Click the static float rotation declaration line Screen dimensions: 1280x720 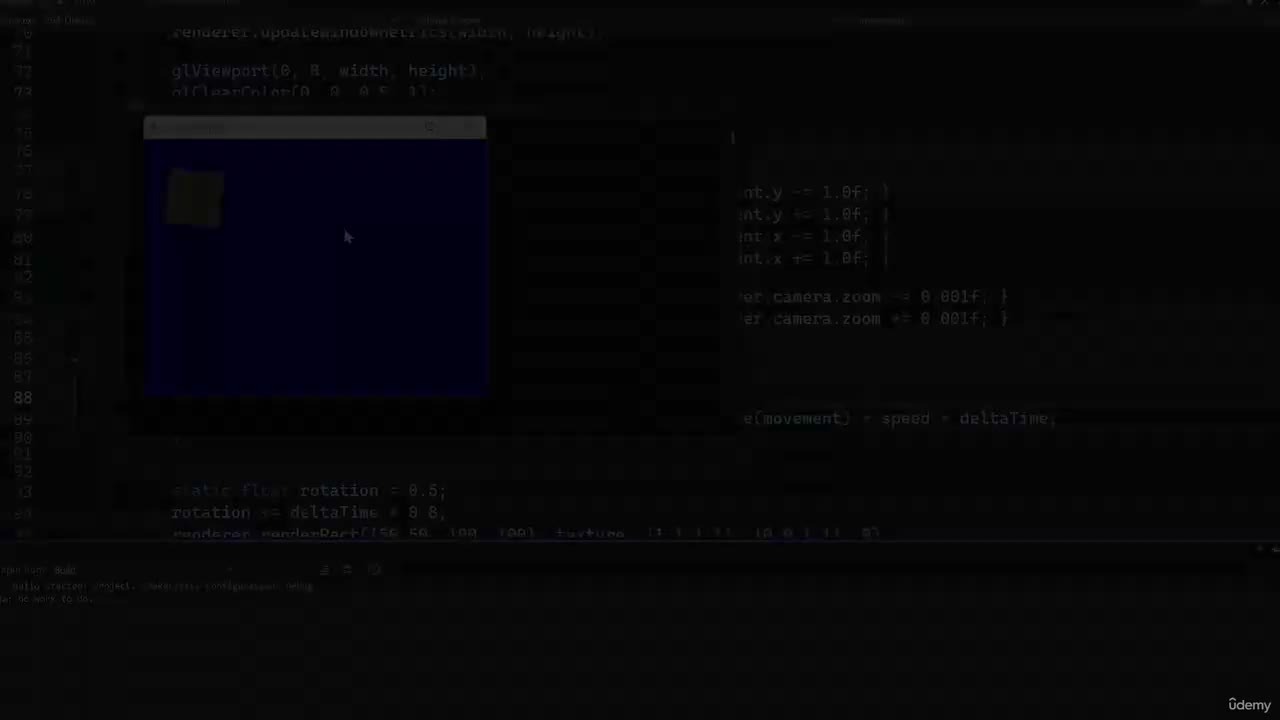click(x=308, y=490)
